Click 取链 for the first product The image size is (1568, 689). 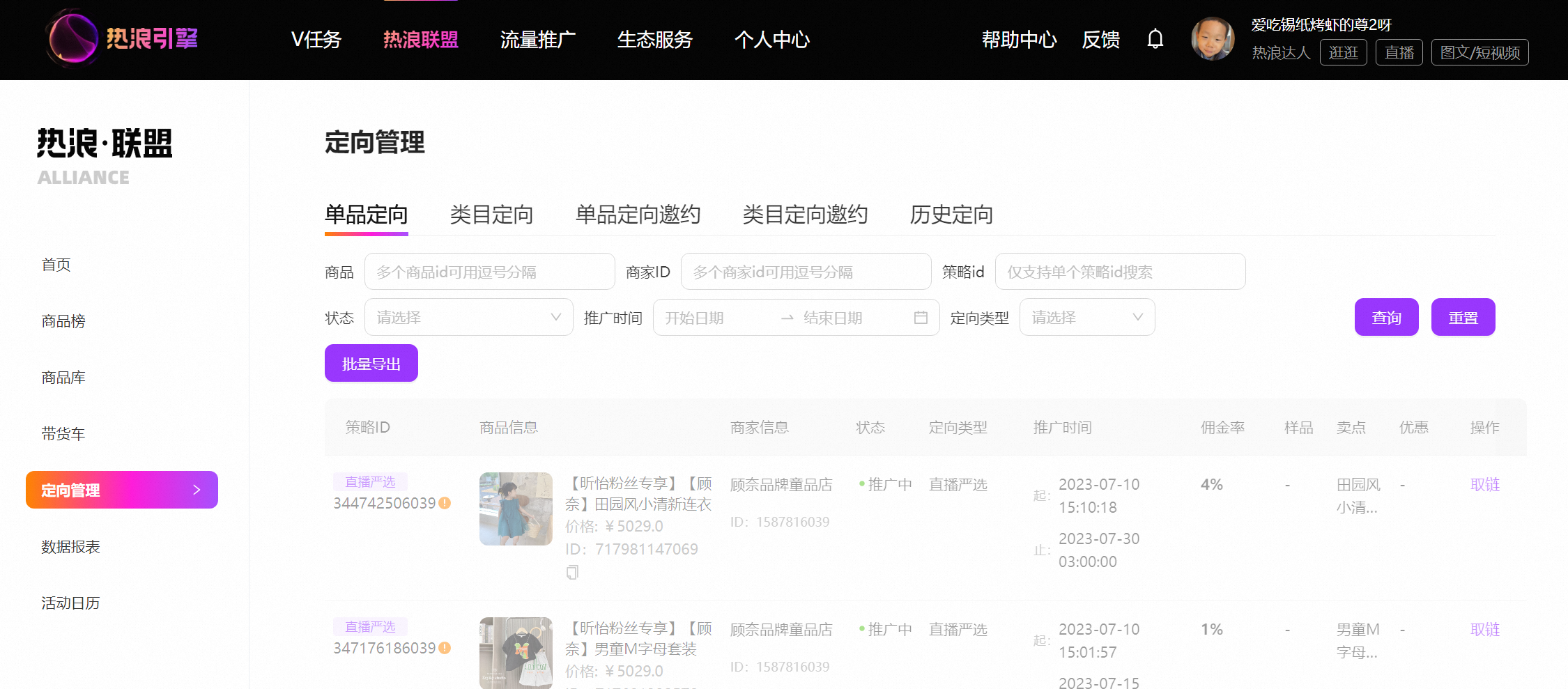click(x=1484, y=485)
